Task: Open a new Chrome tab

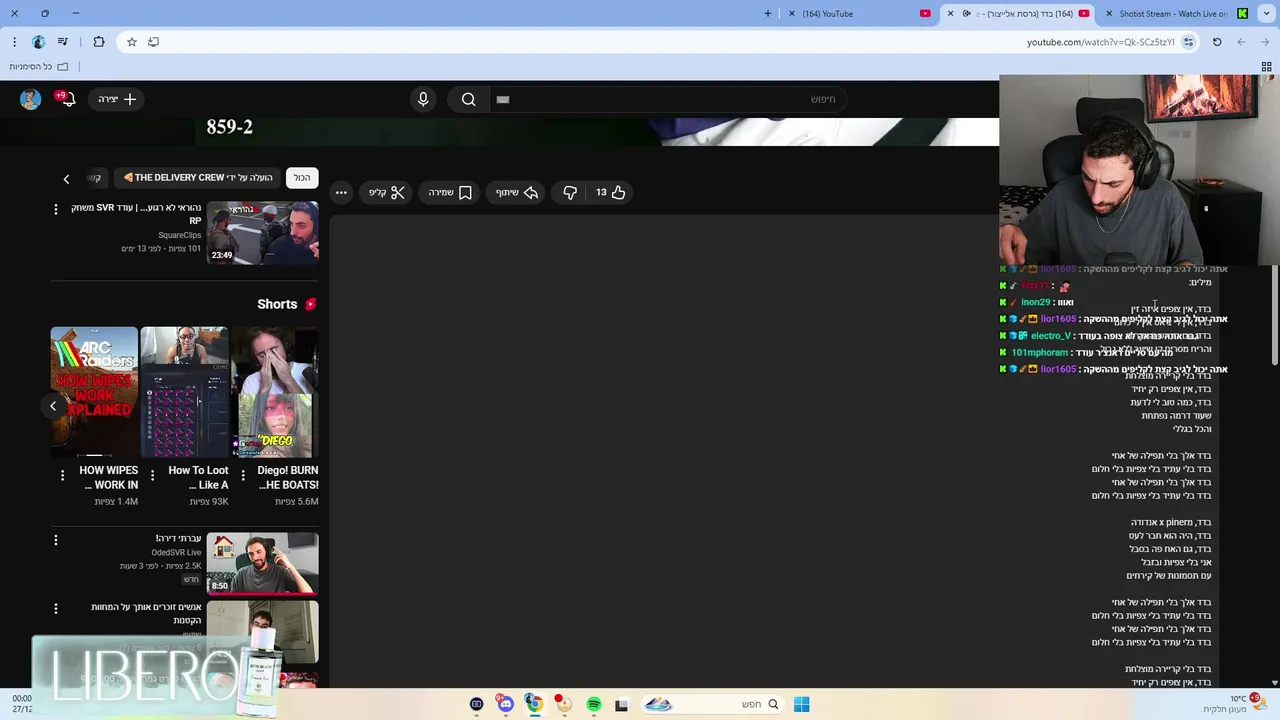Action: [x=768, y=14]
